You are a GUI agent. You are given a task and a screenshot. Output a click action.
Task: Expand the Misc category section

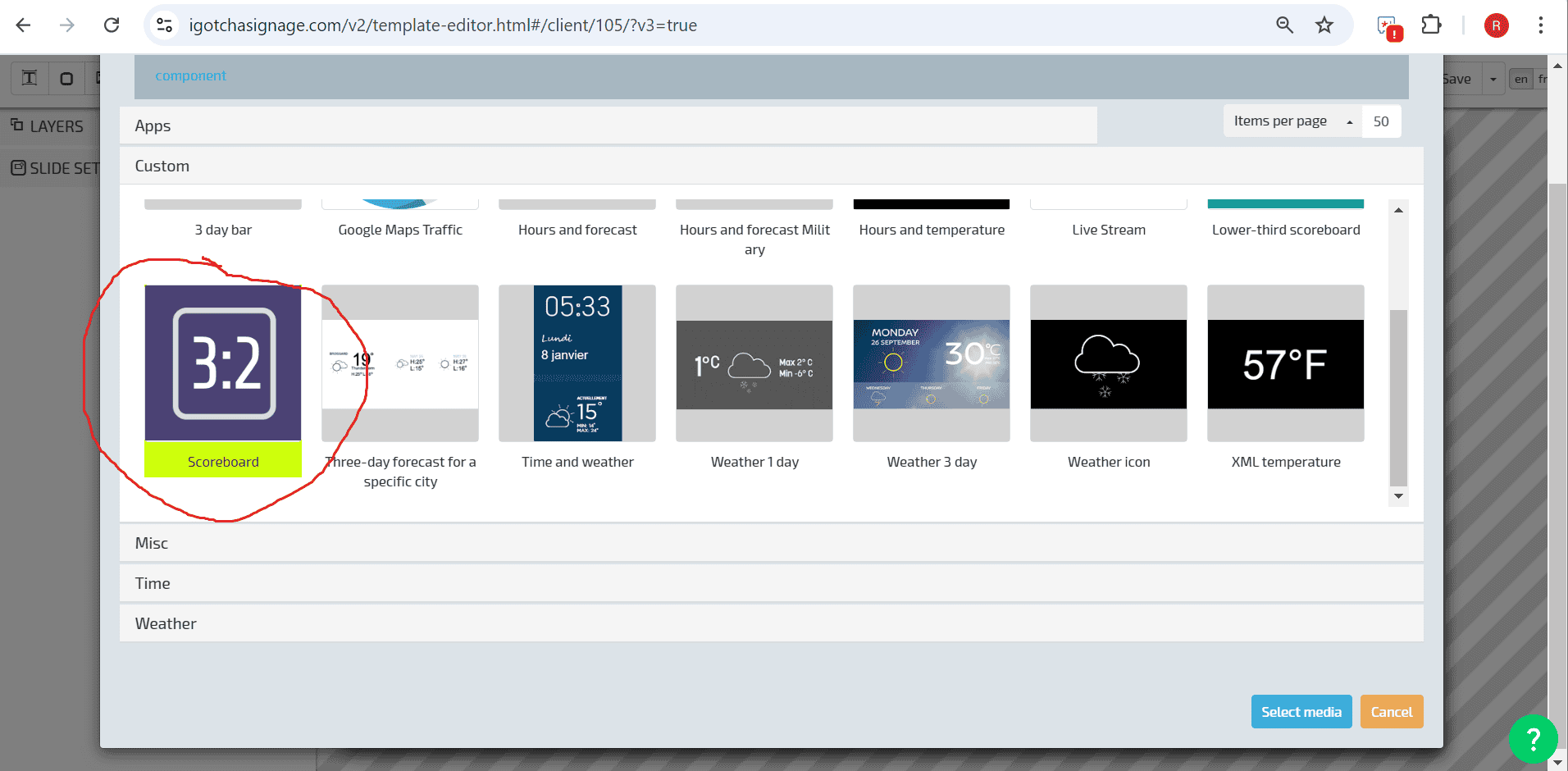click(771, 543)
